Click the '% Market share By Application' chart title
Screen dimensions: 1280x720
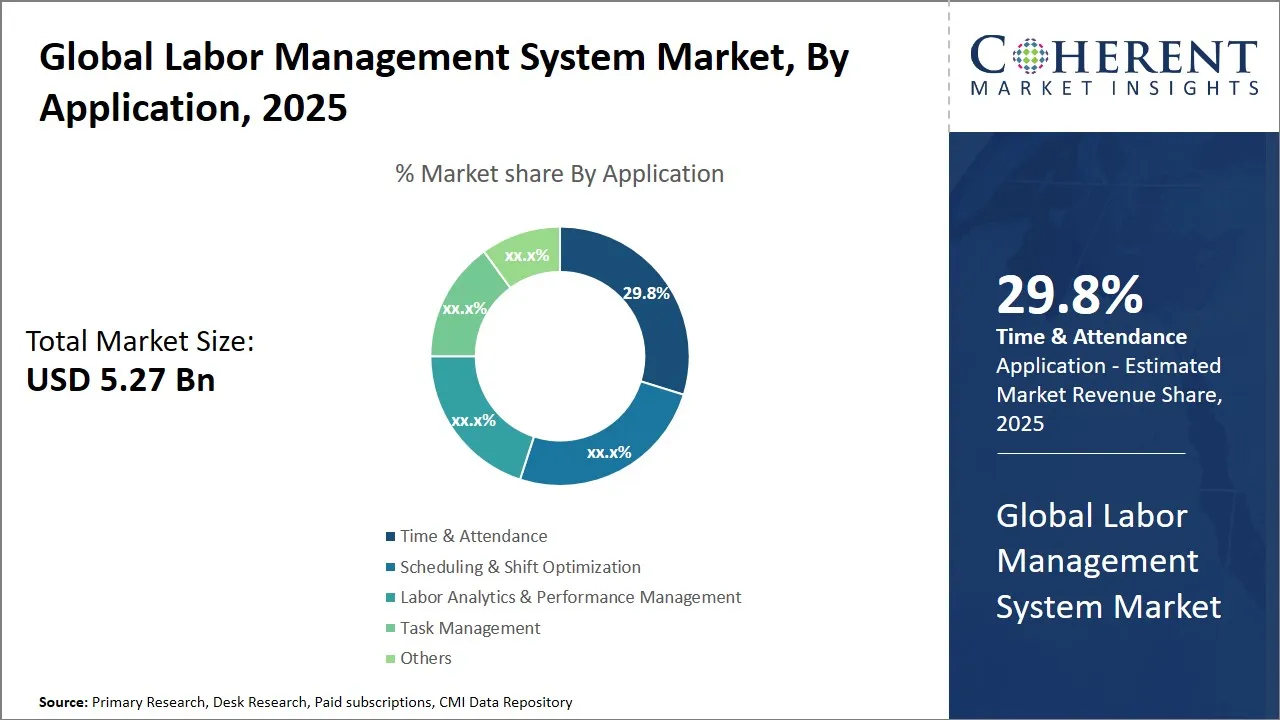(559, 174)
